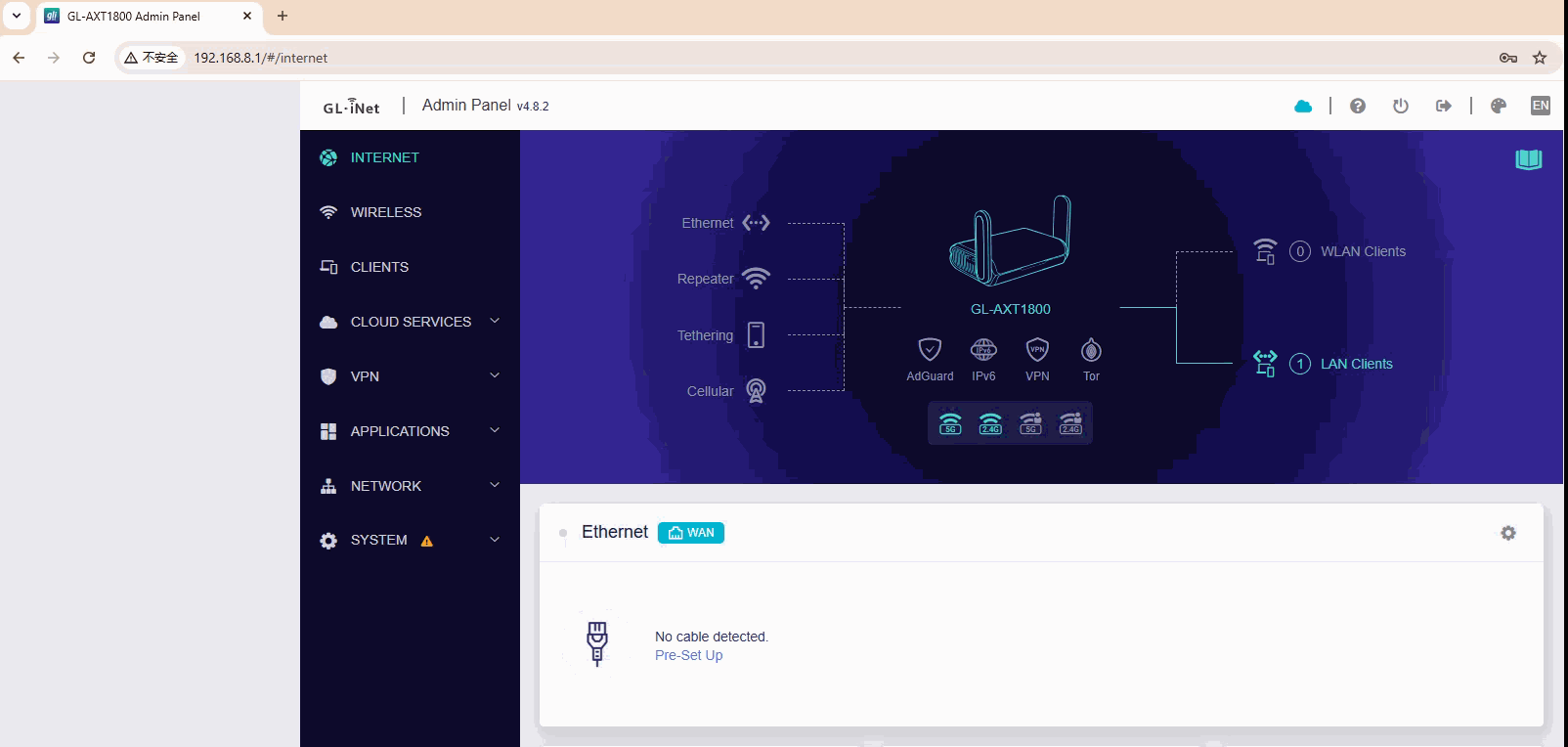
Task: Open the LAN Clients link
Action: 1356,364
